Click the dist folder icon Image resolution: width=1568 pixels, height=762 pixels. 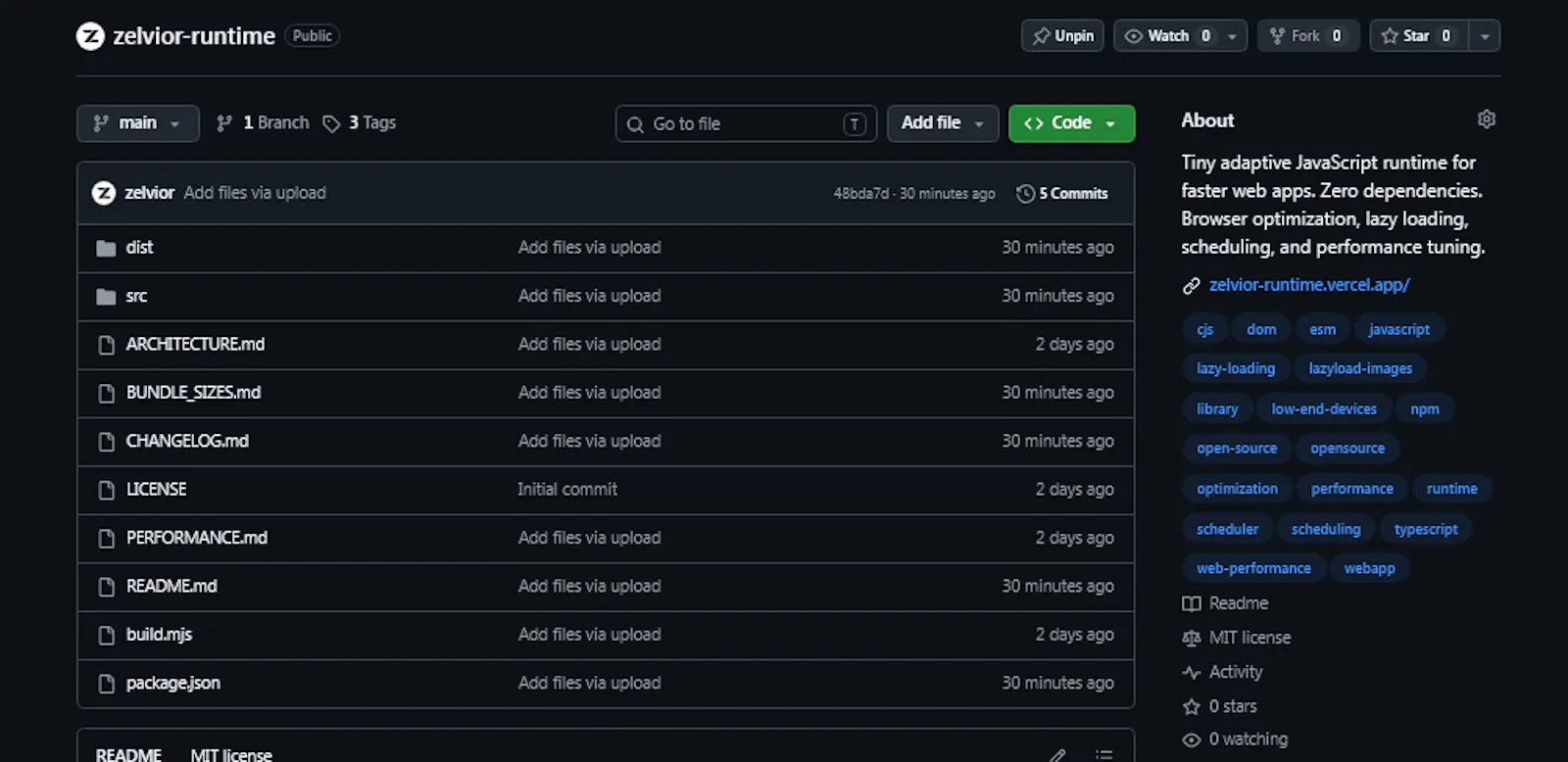[x=106, y=248]
